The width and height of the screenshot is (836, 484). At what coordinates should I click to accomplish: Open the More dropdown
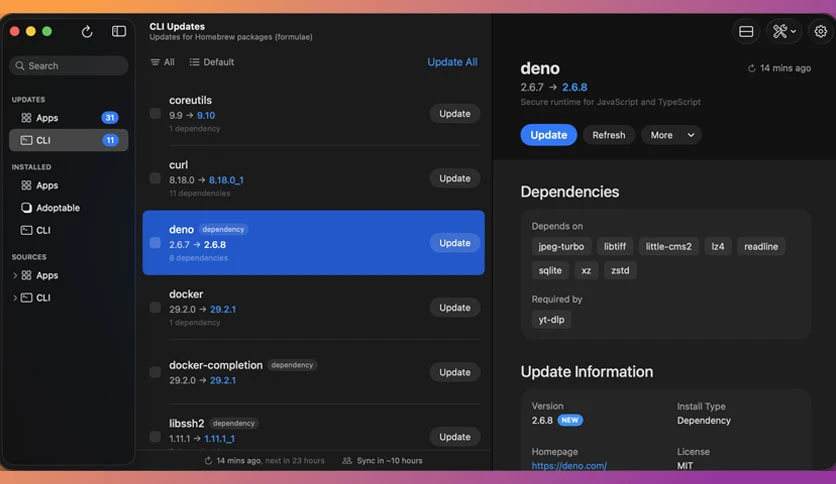(671, 135)
